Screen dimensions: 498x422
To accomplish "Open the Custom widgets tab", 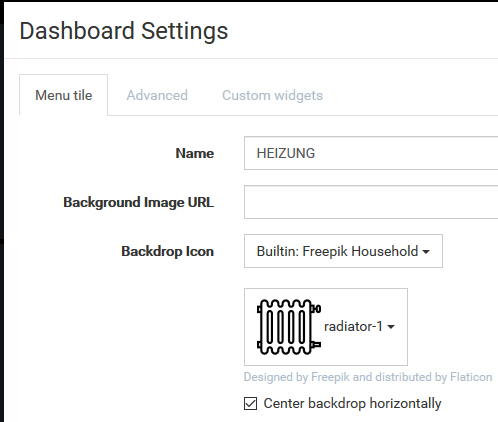I will point(272,95).
